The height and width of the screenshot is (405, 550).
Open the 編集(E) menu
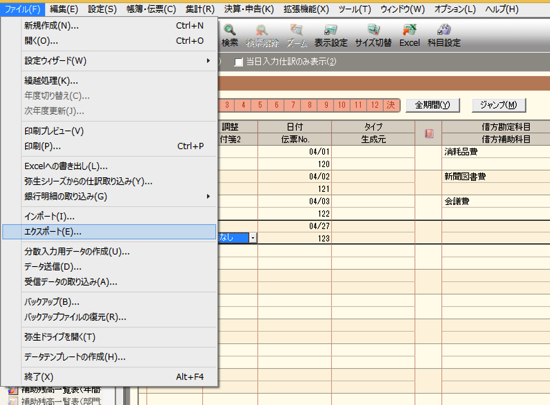[64, 9]
